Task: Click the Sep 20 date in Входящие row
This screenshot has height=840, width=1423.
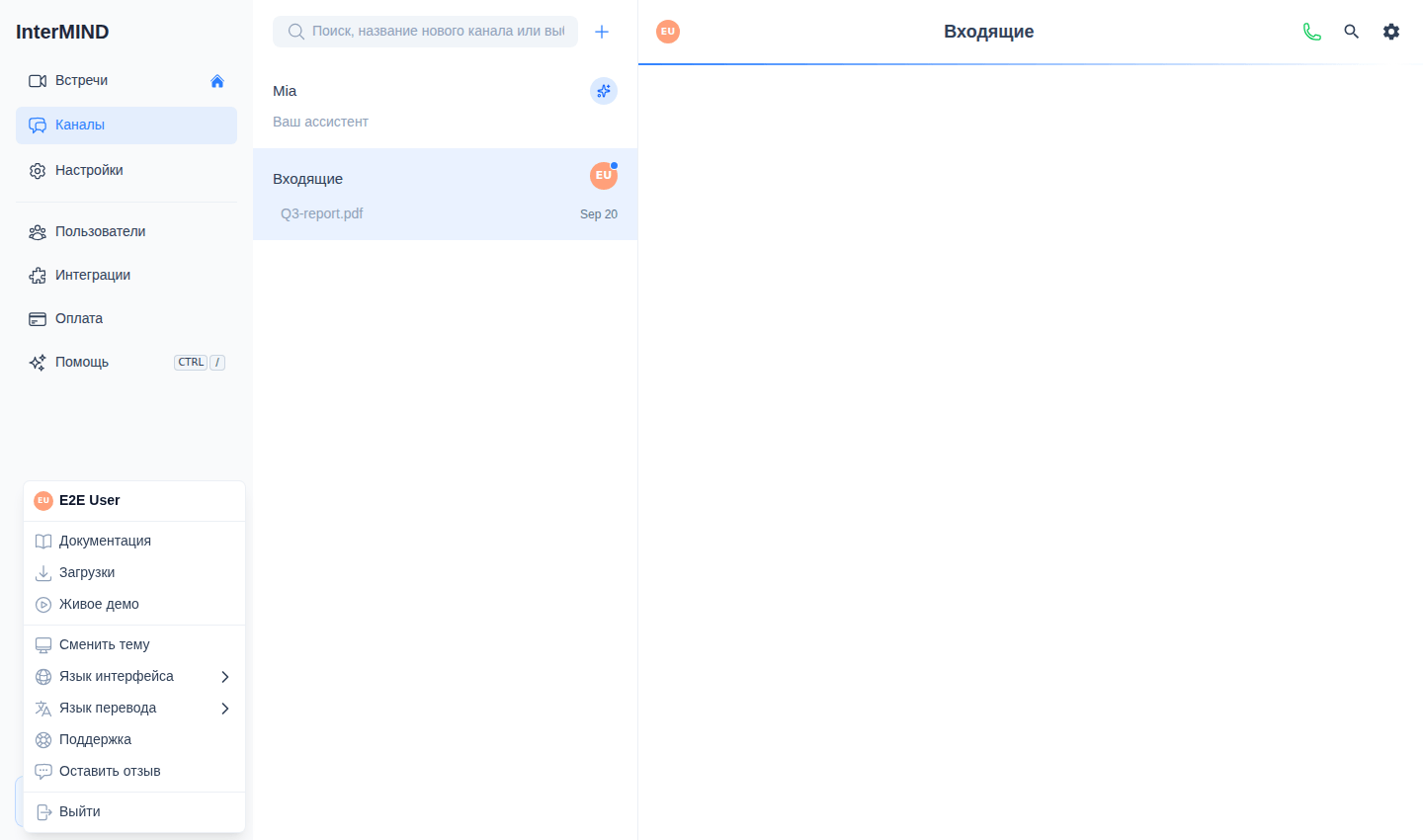Action: point(599,214)
